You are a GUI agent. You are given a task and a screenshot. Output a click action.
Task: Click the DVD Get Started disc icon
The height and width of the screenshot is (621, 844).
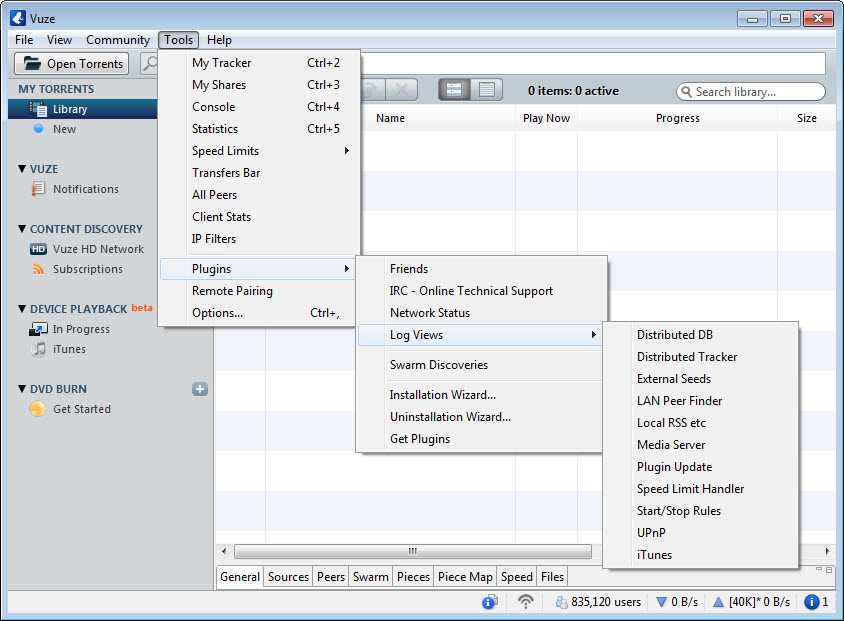[x=38, y=409]
